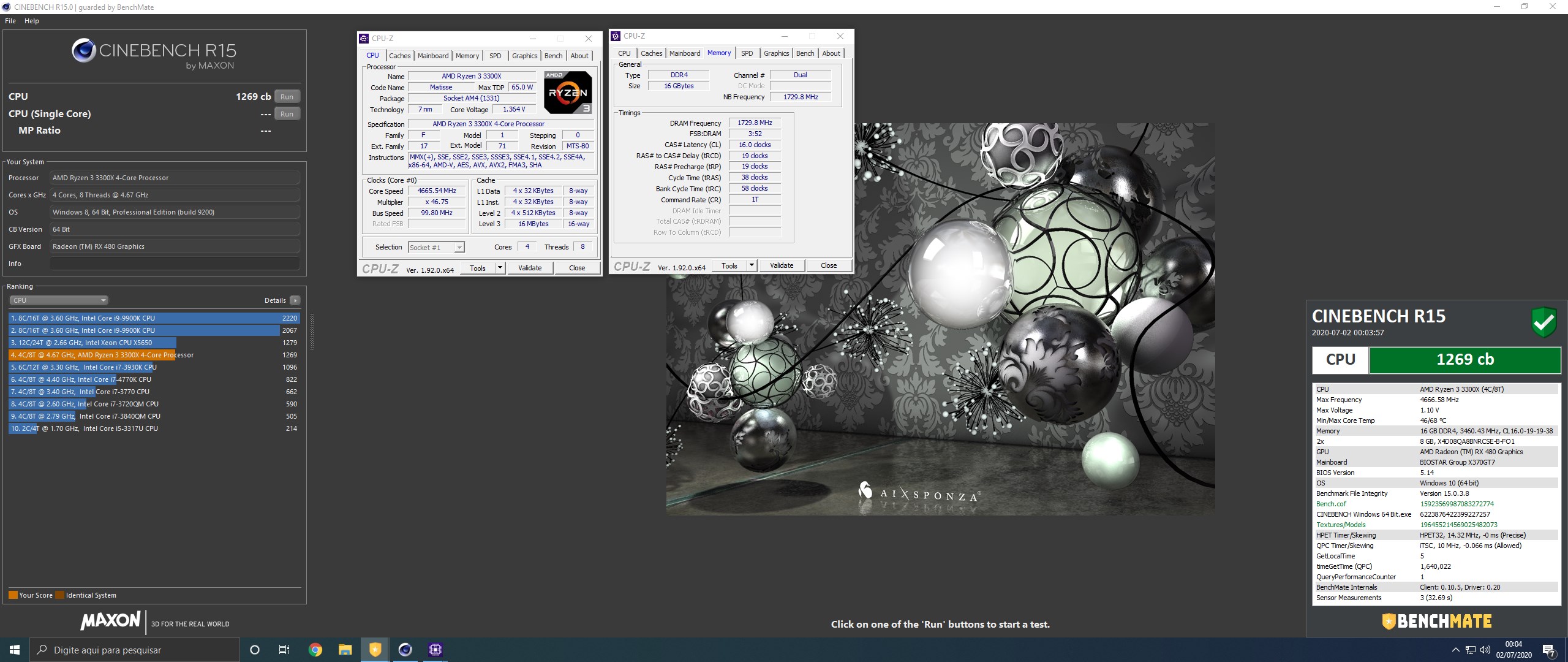Screen dimensions: 1568x662
Task: Click the rendered Cinebench scene image
Action: [940, 319]
